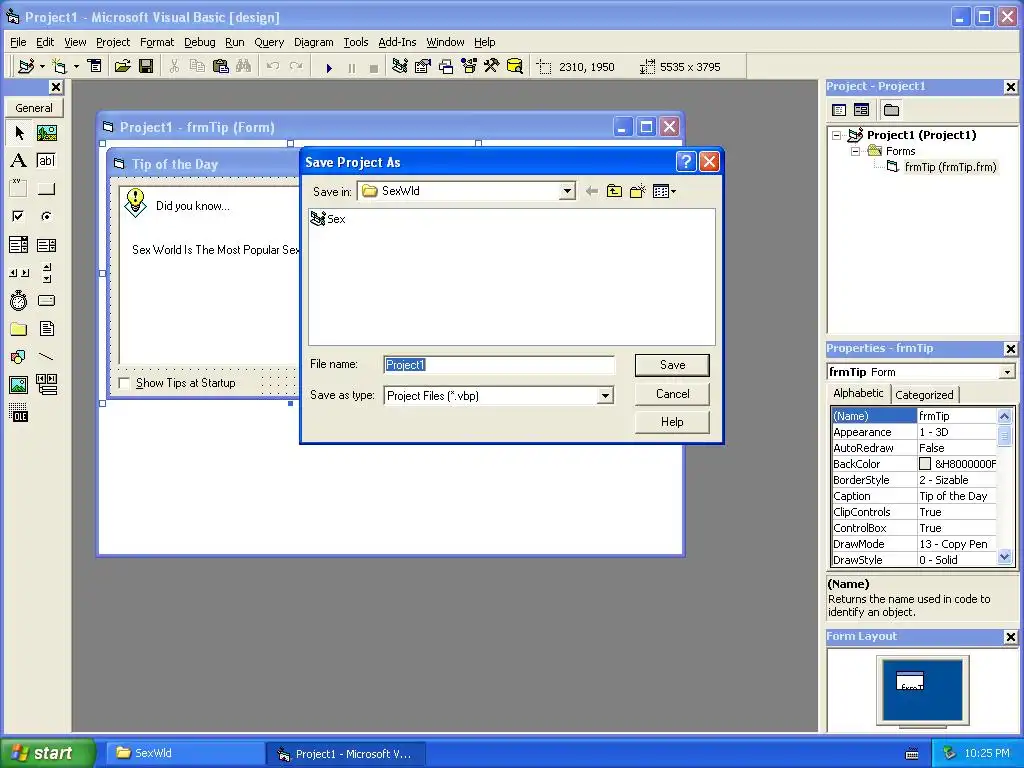1024x768 pixels.
Task: Click the Open Project toolbar icon
Action: (x=123, y=67)
